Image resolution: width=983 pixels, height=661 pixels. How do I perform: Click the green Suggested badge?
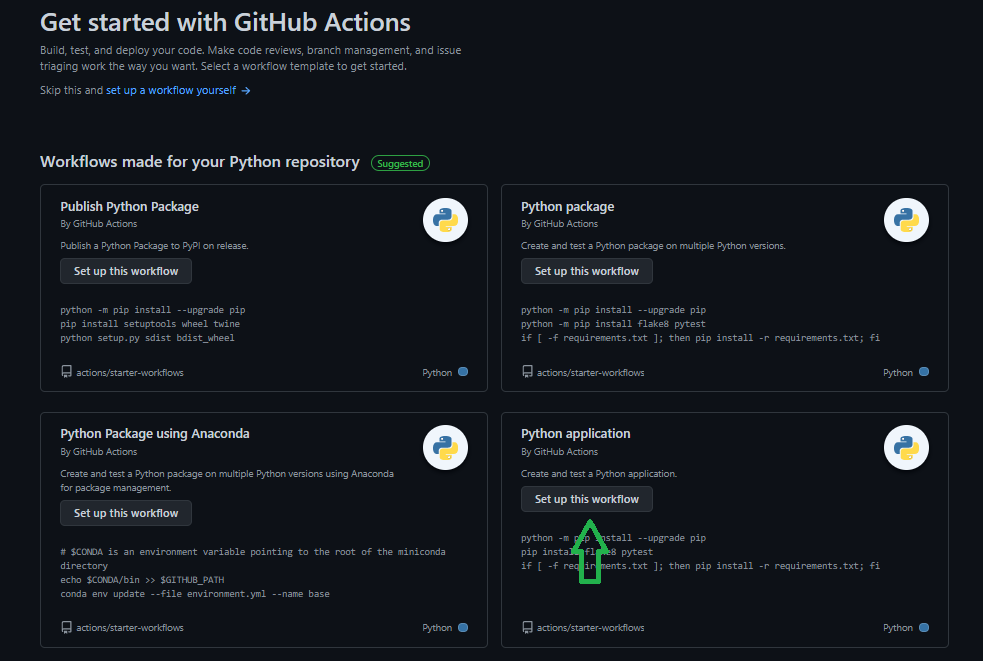tap(400, 163)
